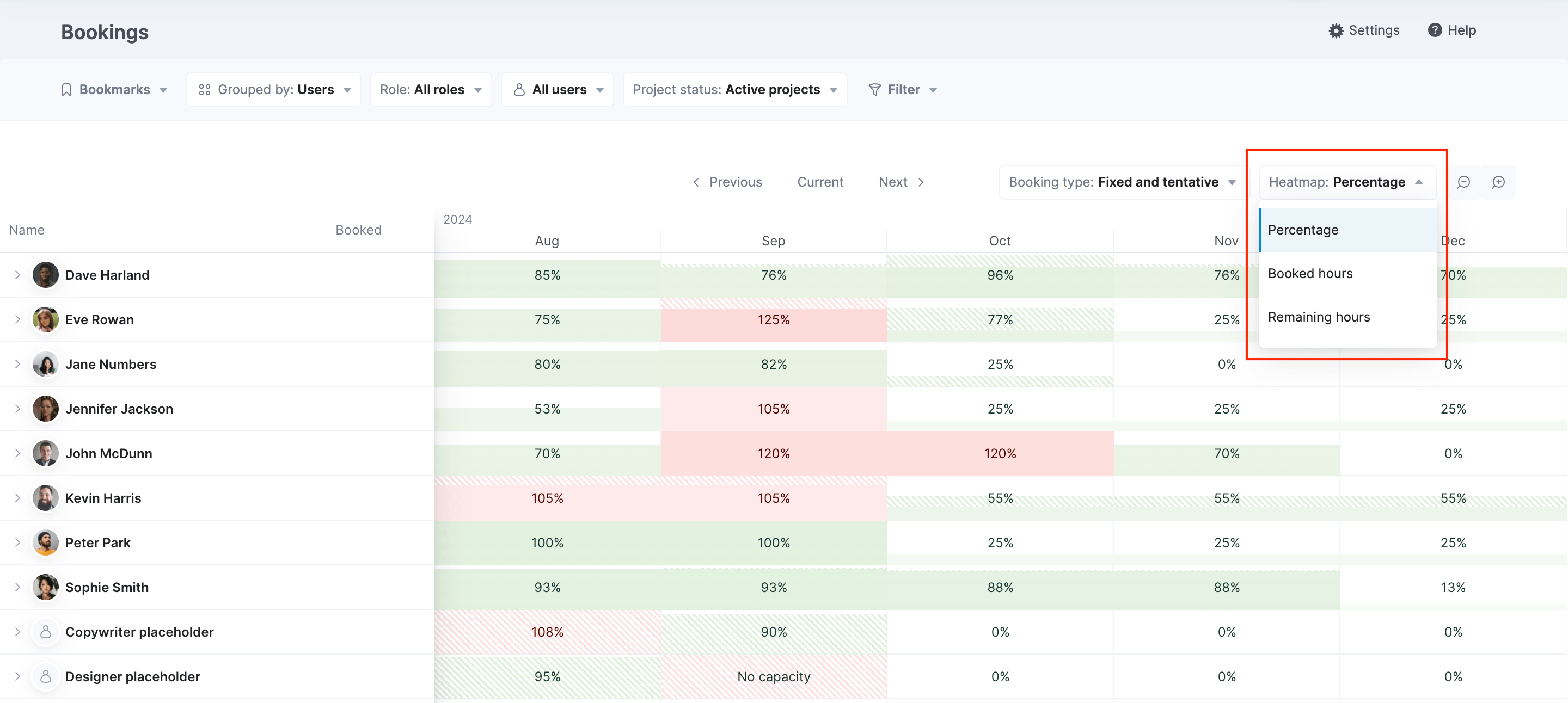Expand the John McDunn row
The height and width of the screenshot is (703, 1568).
tap(17, 453)
